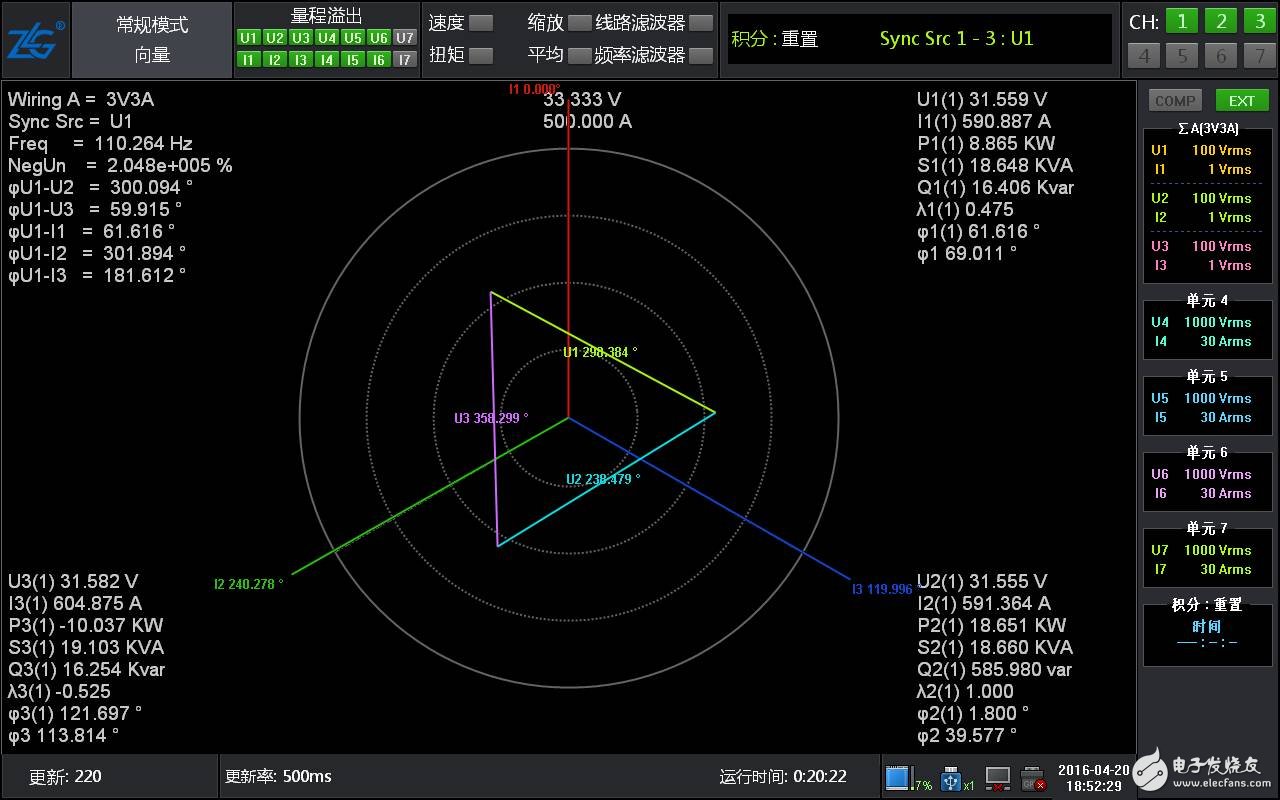Enable the 线路滤波器 line filter

tap(701, 23)
